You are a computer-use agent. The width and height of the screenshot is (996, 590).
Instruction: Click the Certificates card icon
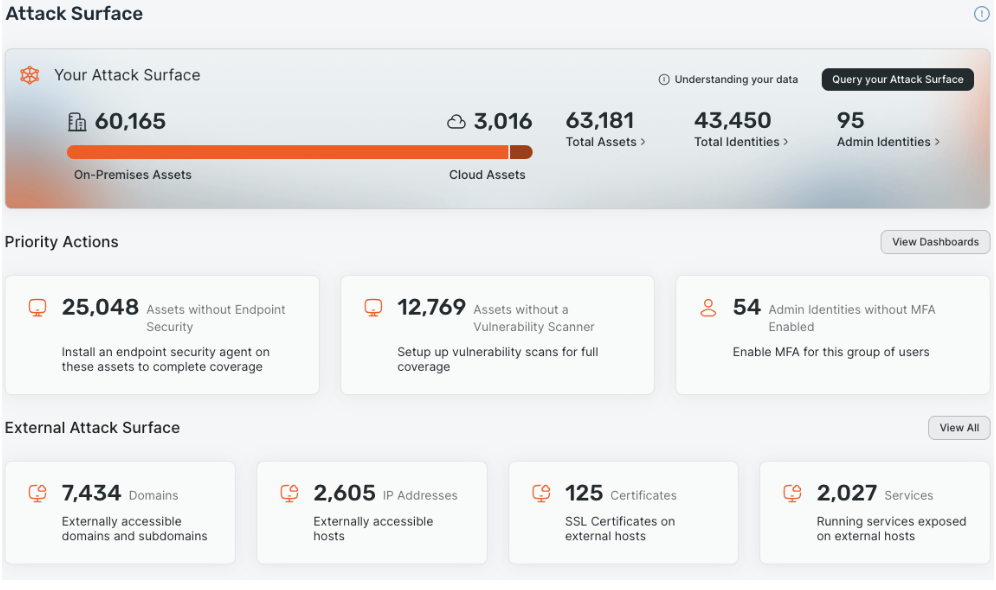coord(541,493)
